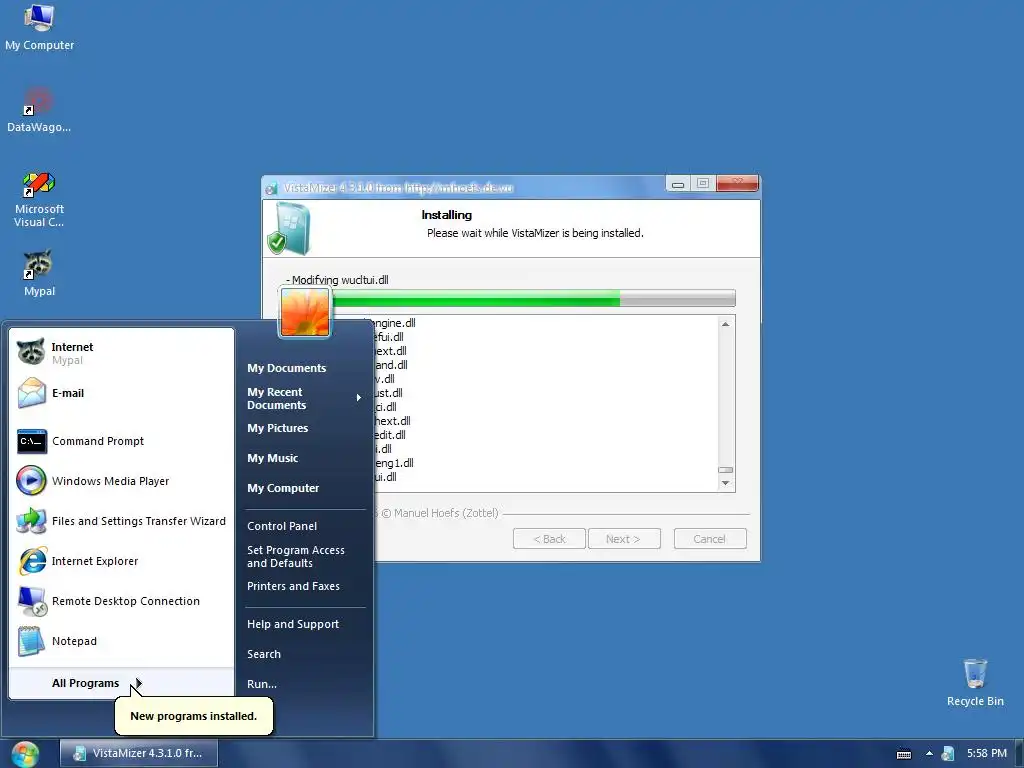The image size is (1024, 768).
Task: Click the log scrollbar thumb
Action: (x=725, y=470)
